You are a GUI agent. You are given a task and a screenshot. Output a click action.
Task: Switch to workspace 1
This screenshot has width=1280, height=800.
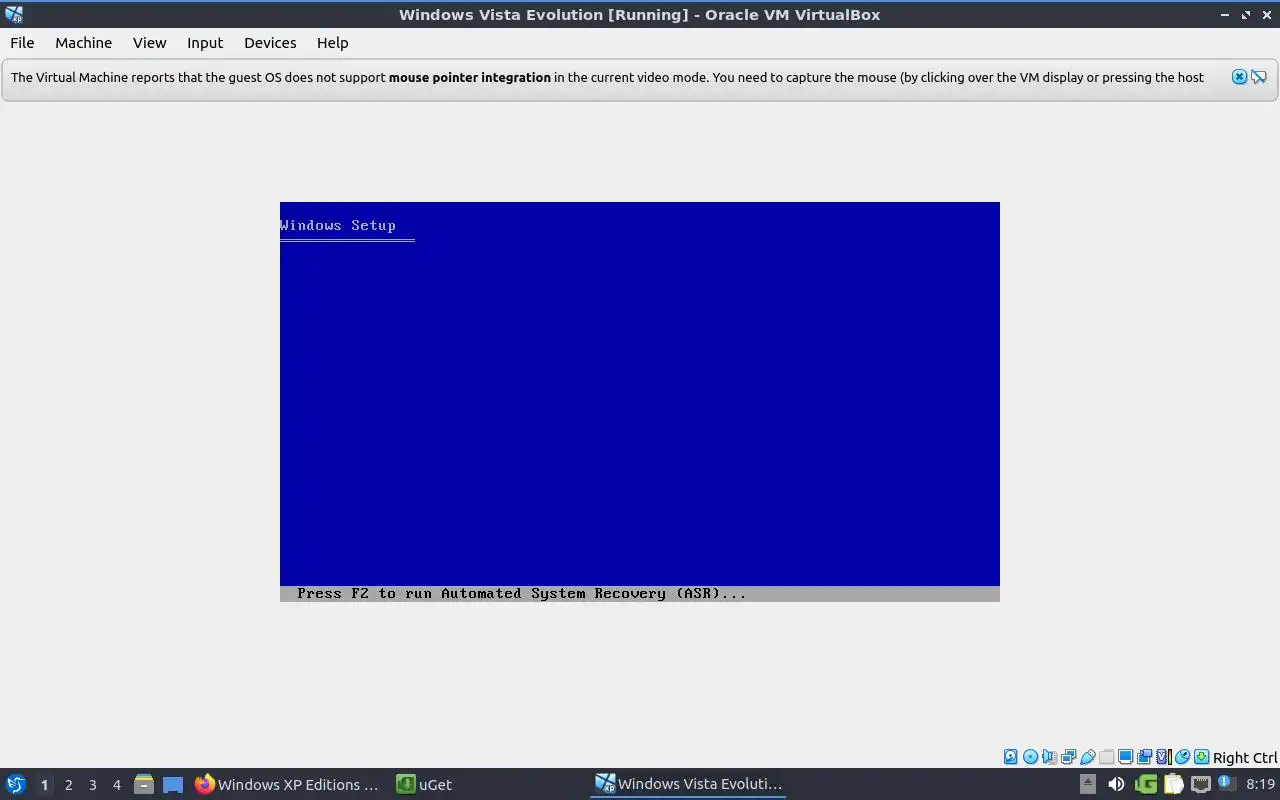[44, 784]
